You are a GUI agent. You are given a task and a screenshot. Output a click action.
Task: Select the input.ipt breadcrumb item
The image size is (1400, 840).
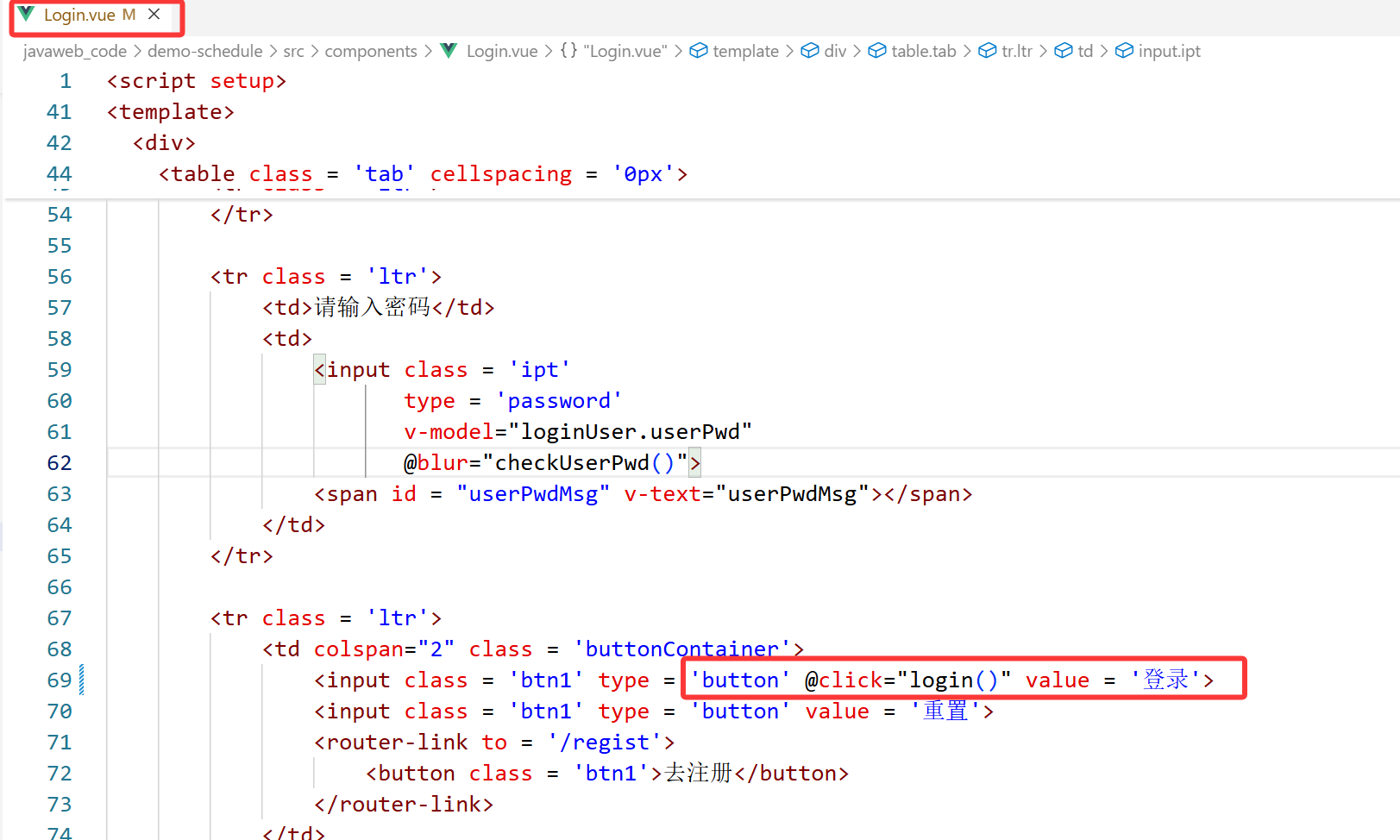[1169, 51]
